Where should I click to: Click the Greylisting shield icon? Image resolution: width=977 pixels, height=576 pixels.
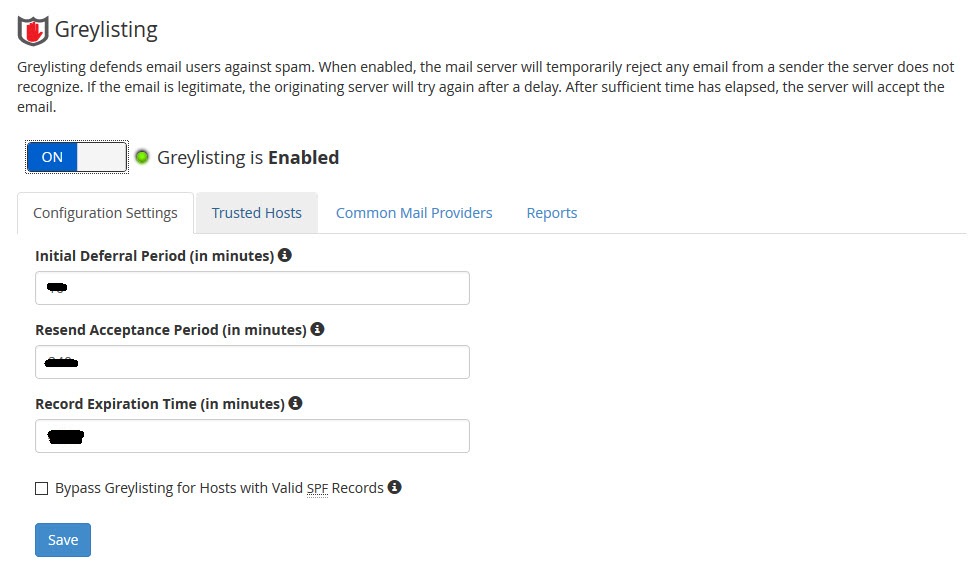(x=32, y=31)
